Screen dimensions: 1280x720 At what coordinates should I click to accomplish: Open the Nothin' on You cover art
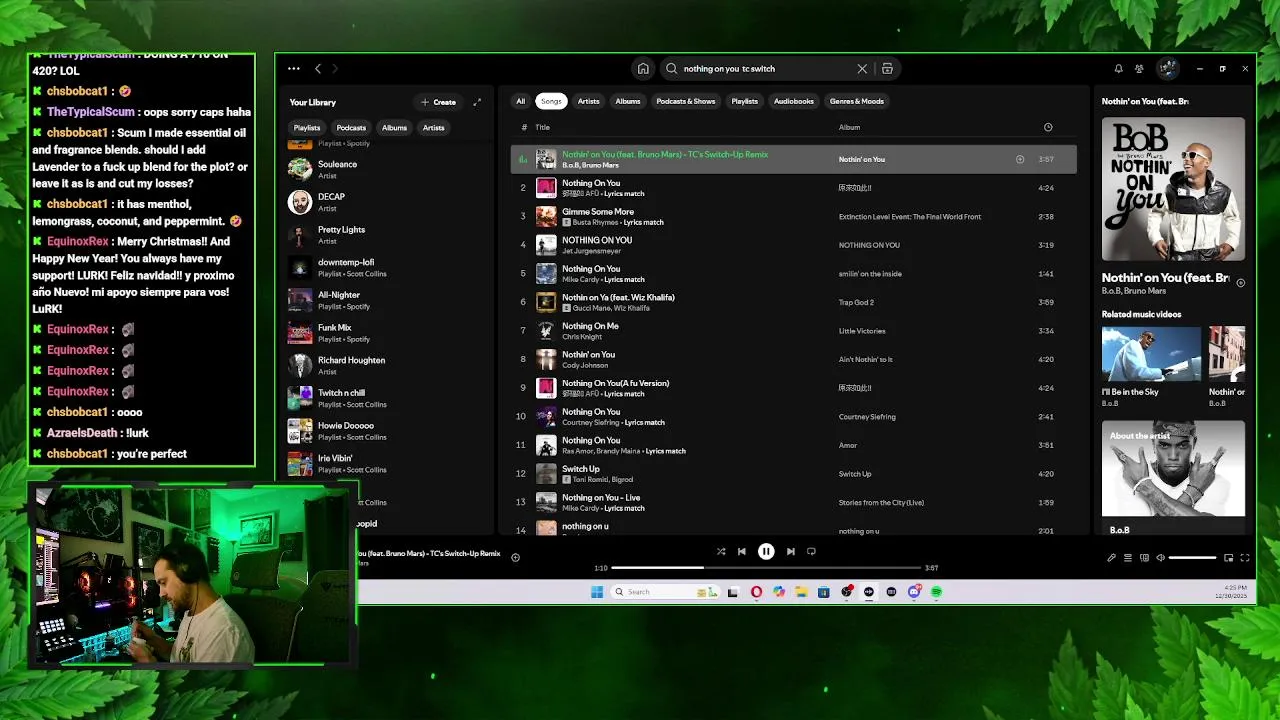click(x=1173, y=189)
